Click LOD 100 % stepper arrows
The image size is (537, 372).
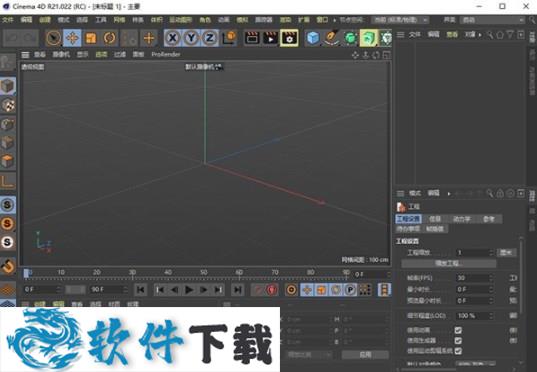491,315
